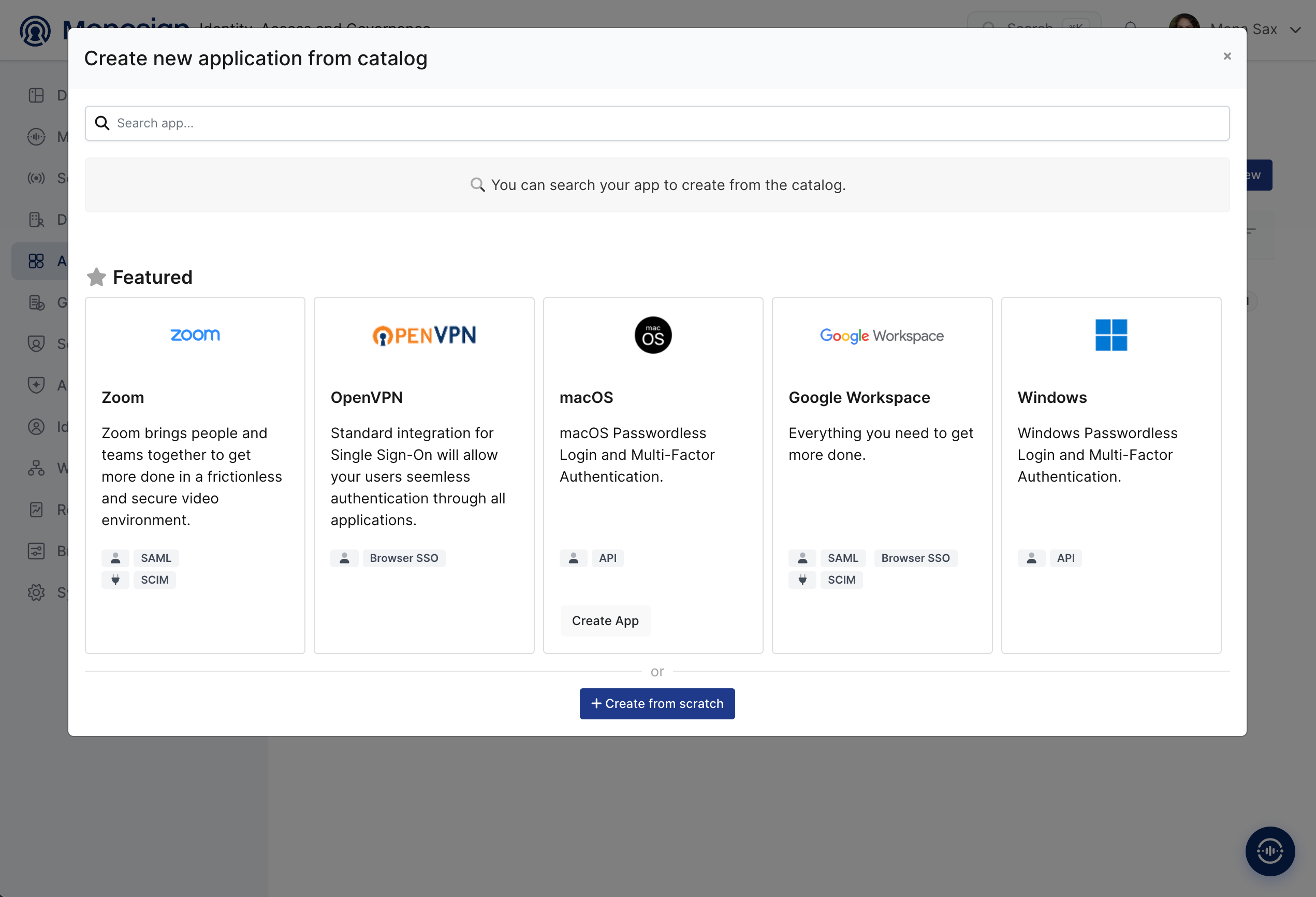Open the OpenVPN card title
This screenshot has height=897, width=1316.
[367, 397]
